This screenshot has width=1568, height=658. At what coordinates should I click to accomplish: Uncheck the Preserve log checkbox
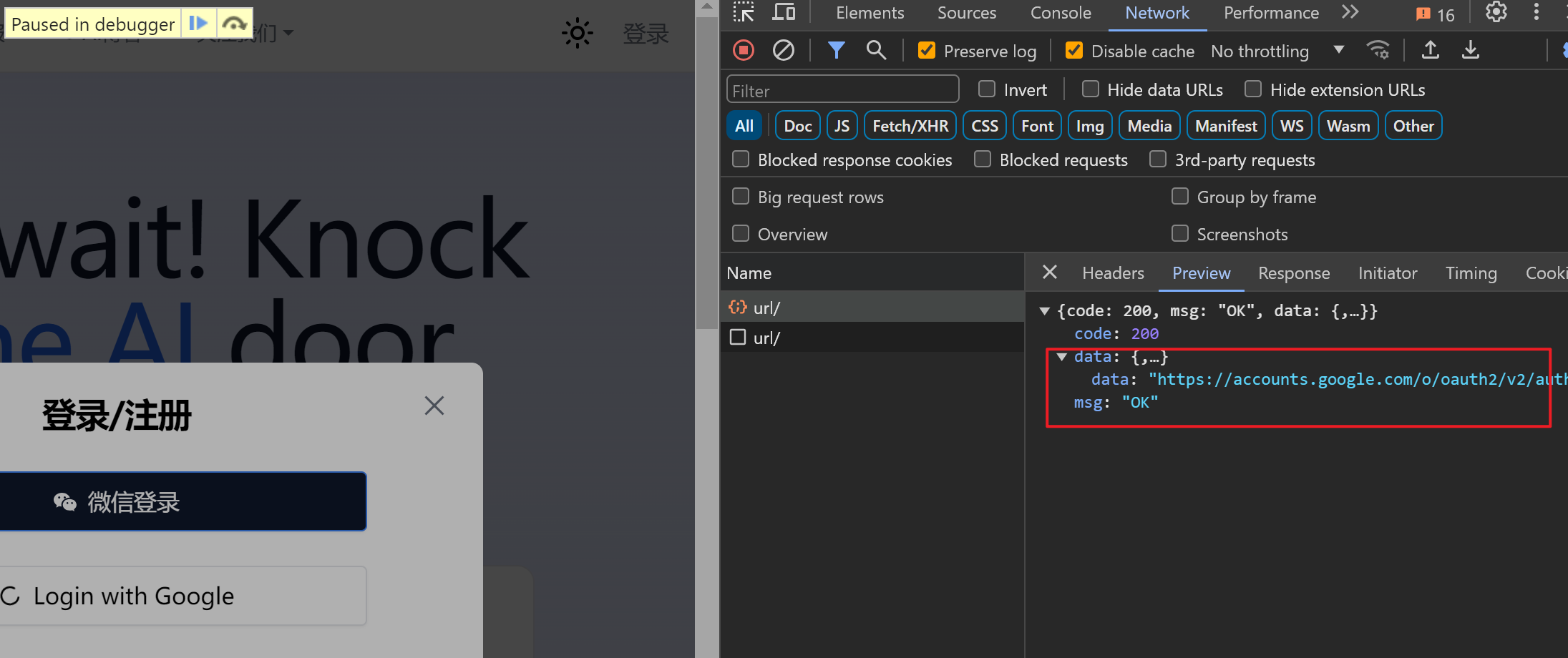pyautogui.click(x=927, y=51)
